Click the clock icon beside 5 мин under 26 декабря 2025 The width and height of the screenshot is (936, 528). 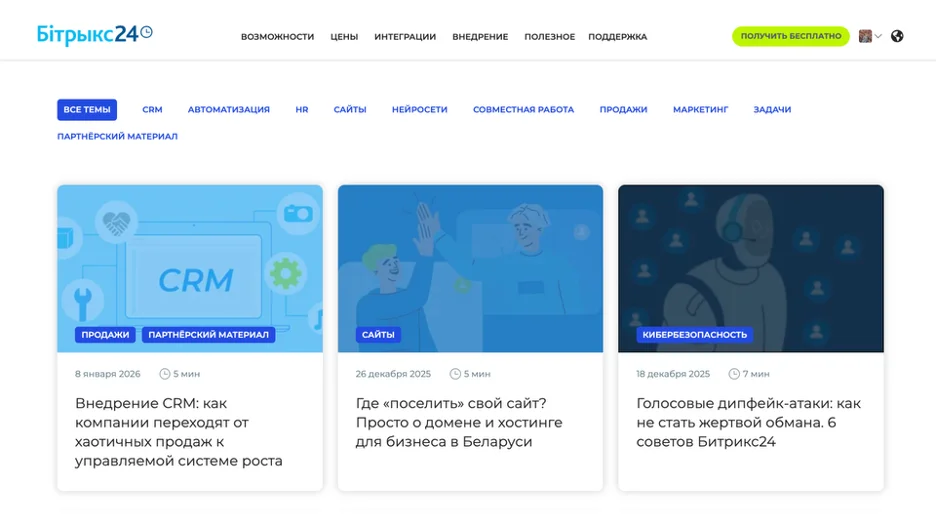pos(455,374)
